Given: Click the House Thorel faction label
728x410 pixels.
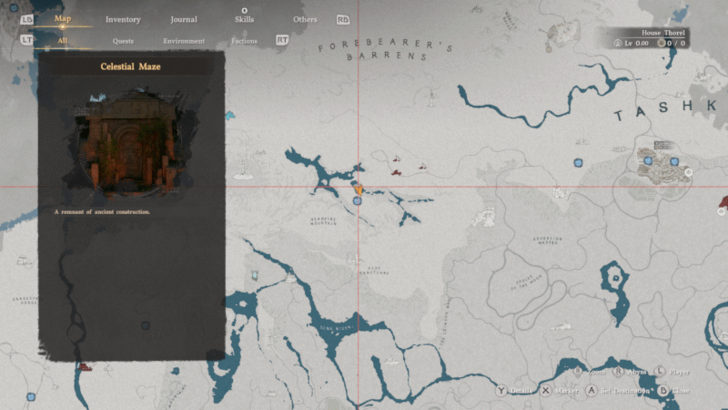Looking at the screenshot, I should click(663, 33).
